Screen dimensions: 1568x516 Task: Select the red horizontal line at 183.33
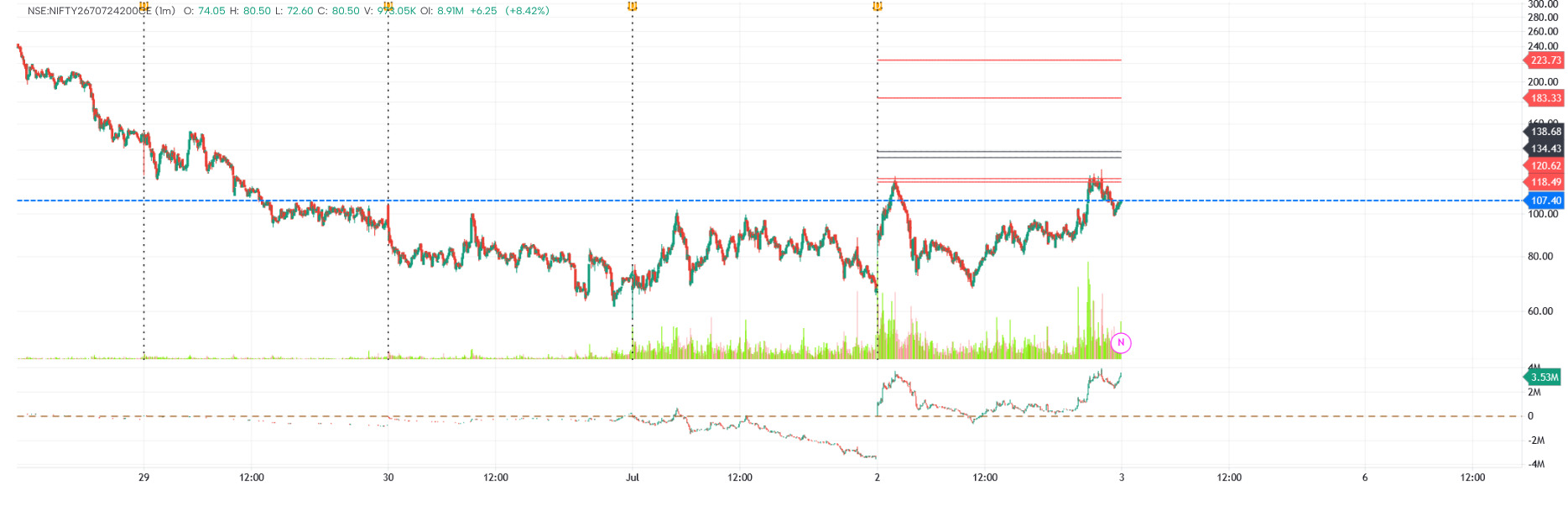point(999,98)
